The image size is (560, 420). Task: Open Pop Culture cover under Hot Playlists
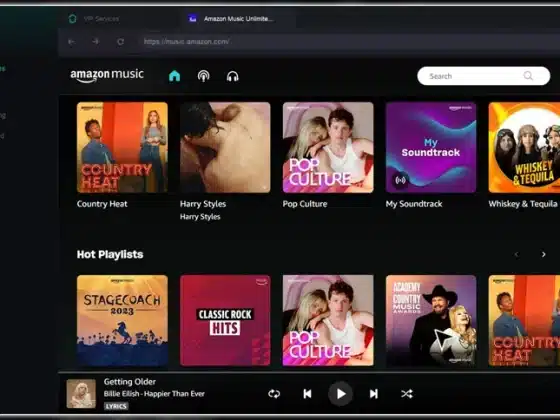coord(328,320)
